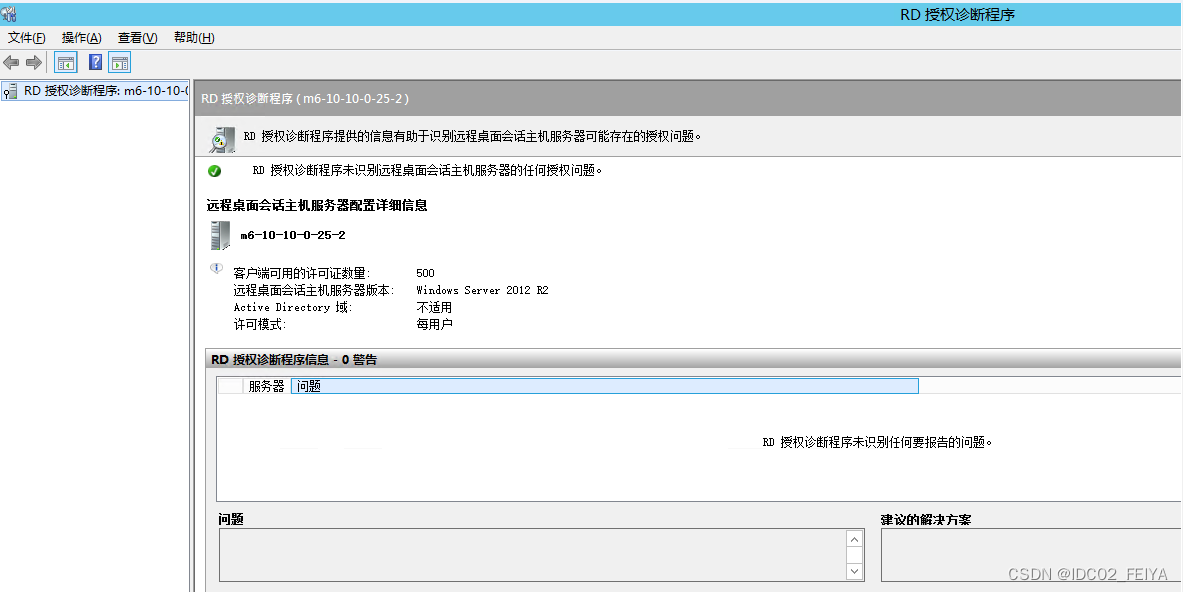Open the 帮助(H) menu

tap(194, 38)
